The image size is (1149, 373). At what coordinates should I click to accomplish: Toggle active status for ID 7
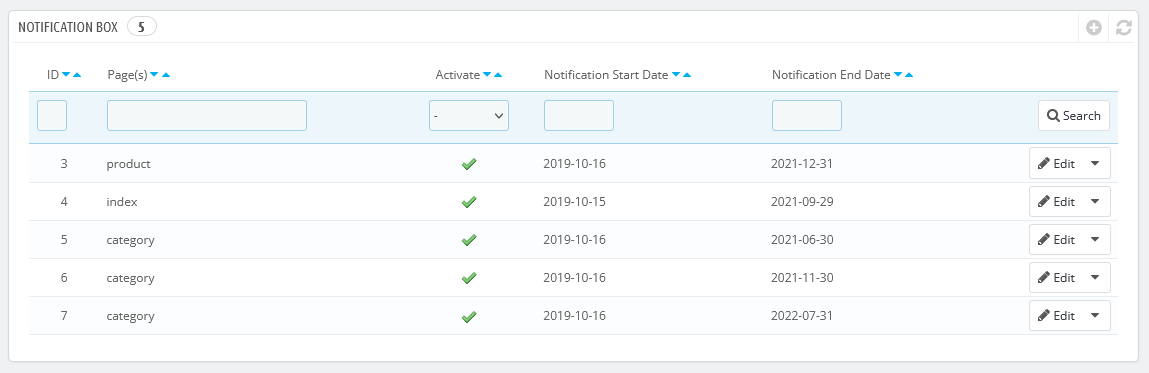tap(469, 317)
